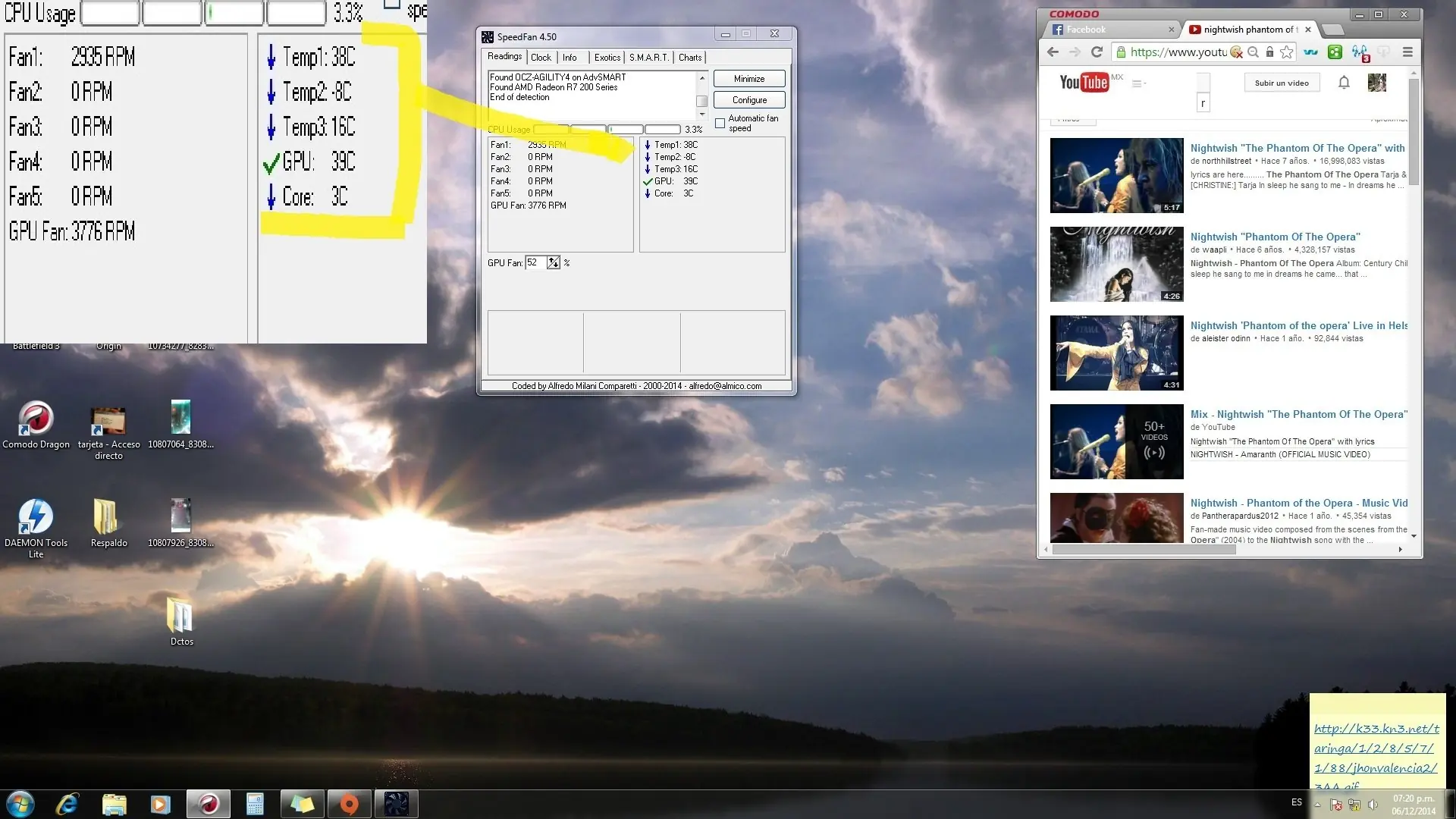Viewport: 1456px width, 819px height.
Task: Open DAEMON Tools Lite desktop shortcut
Action: point(36,529)
